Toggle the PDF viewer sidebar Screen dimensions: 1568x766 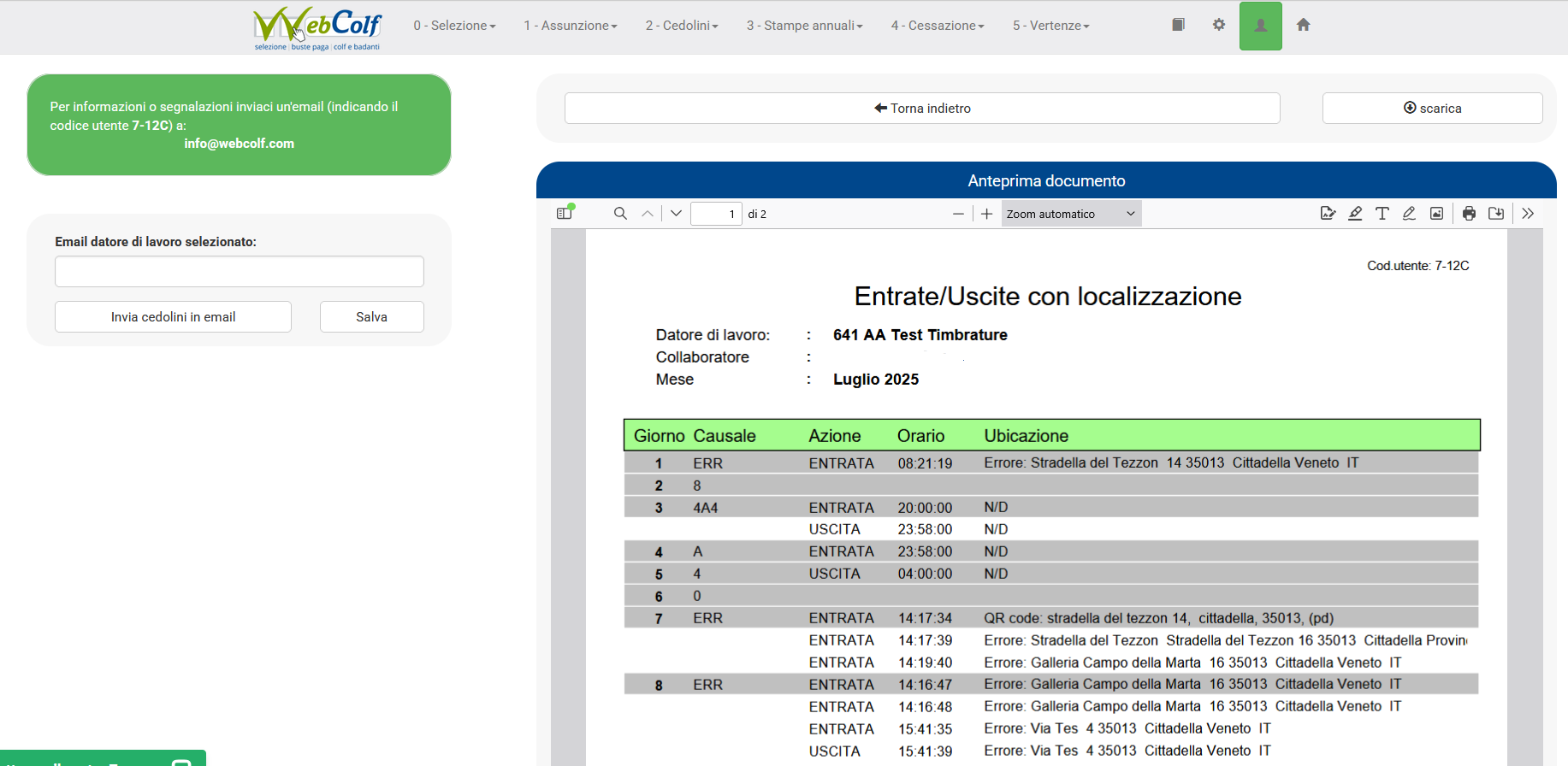565,214
